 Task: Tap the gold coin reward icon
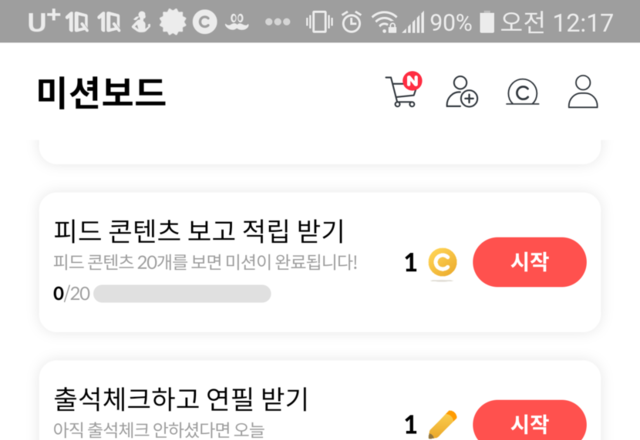point(442,262)
